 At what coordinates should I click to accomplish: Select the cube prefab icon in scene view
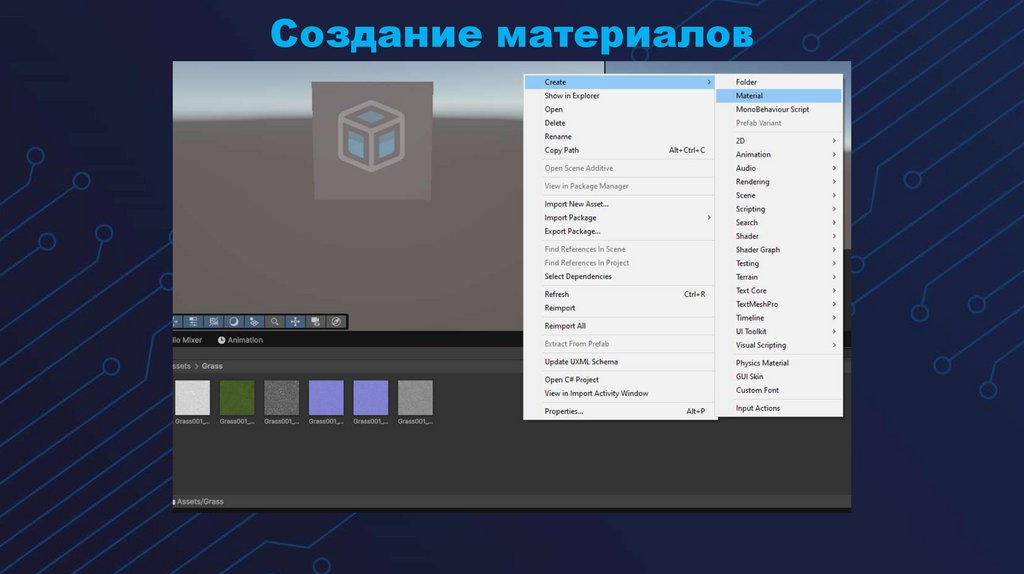point(371,136)
